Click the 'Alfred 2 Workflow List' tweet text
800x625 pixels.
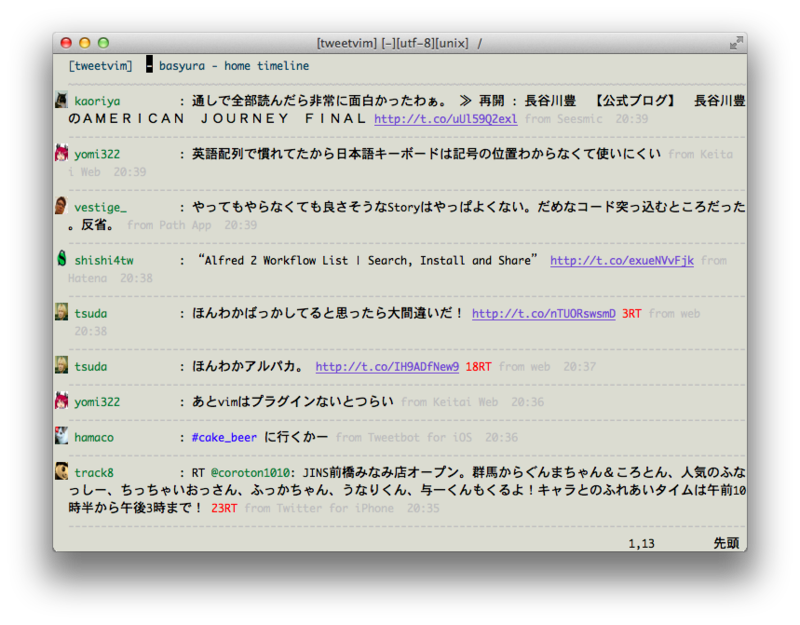[367, 261]
